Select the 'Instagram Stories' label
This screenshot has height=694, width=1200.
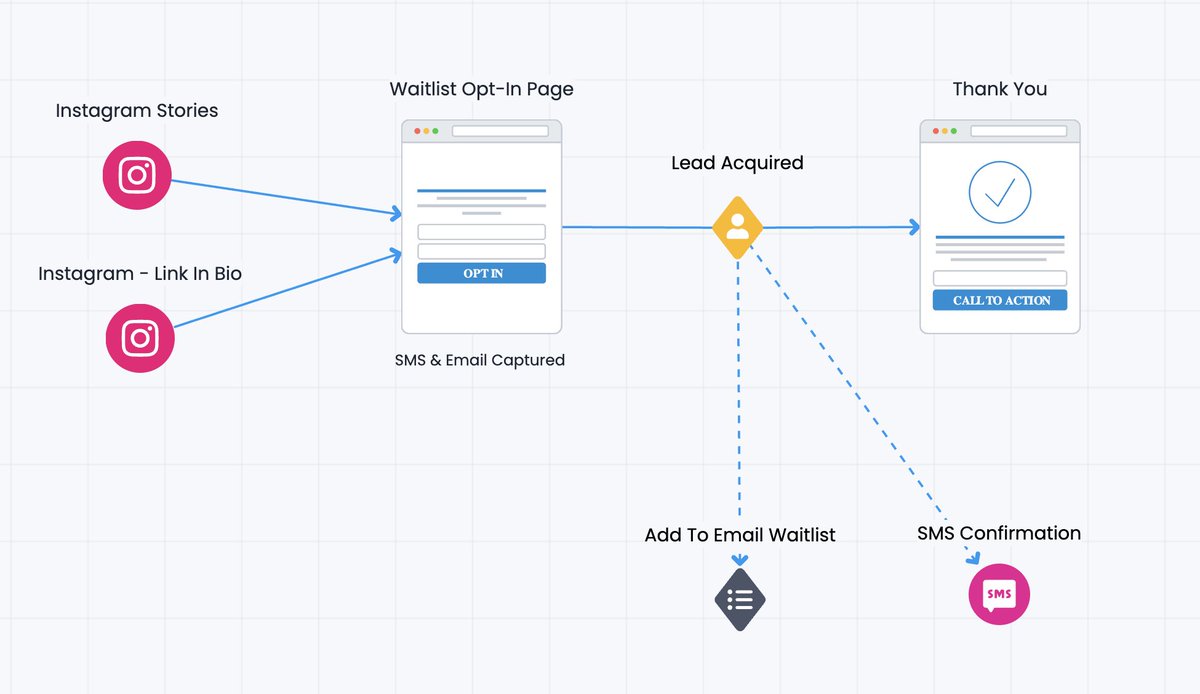pos(137,111)
